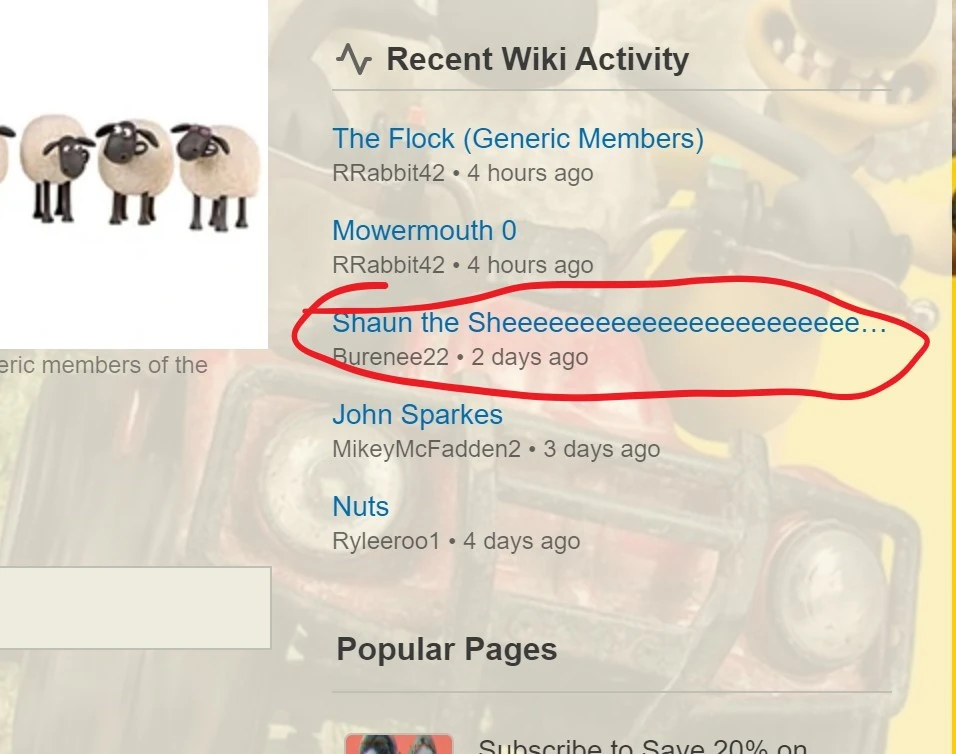This screenshot has width=956, height=754.
Task: Click the Popular Pages heading
Action: click(447, 649)
